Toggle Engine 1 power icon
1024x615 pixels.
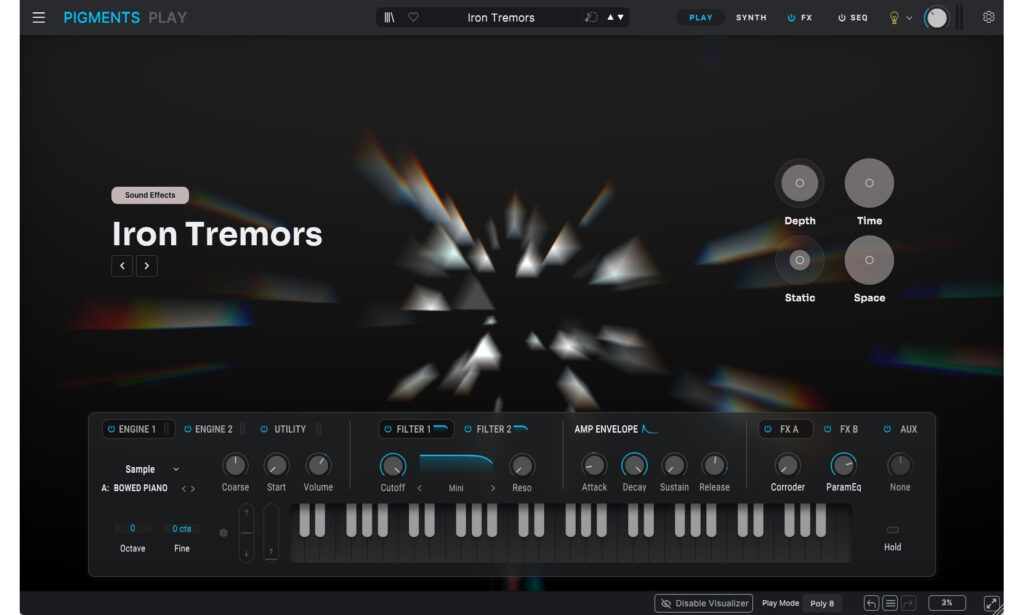111,429
